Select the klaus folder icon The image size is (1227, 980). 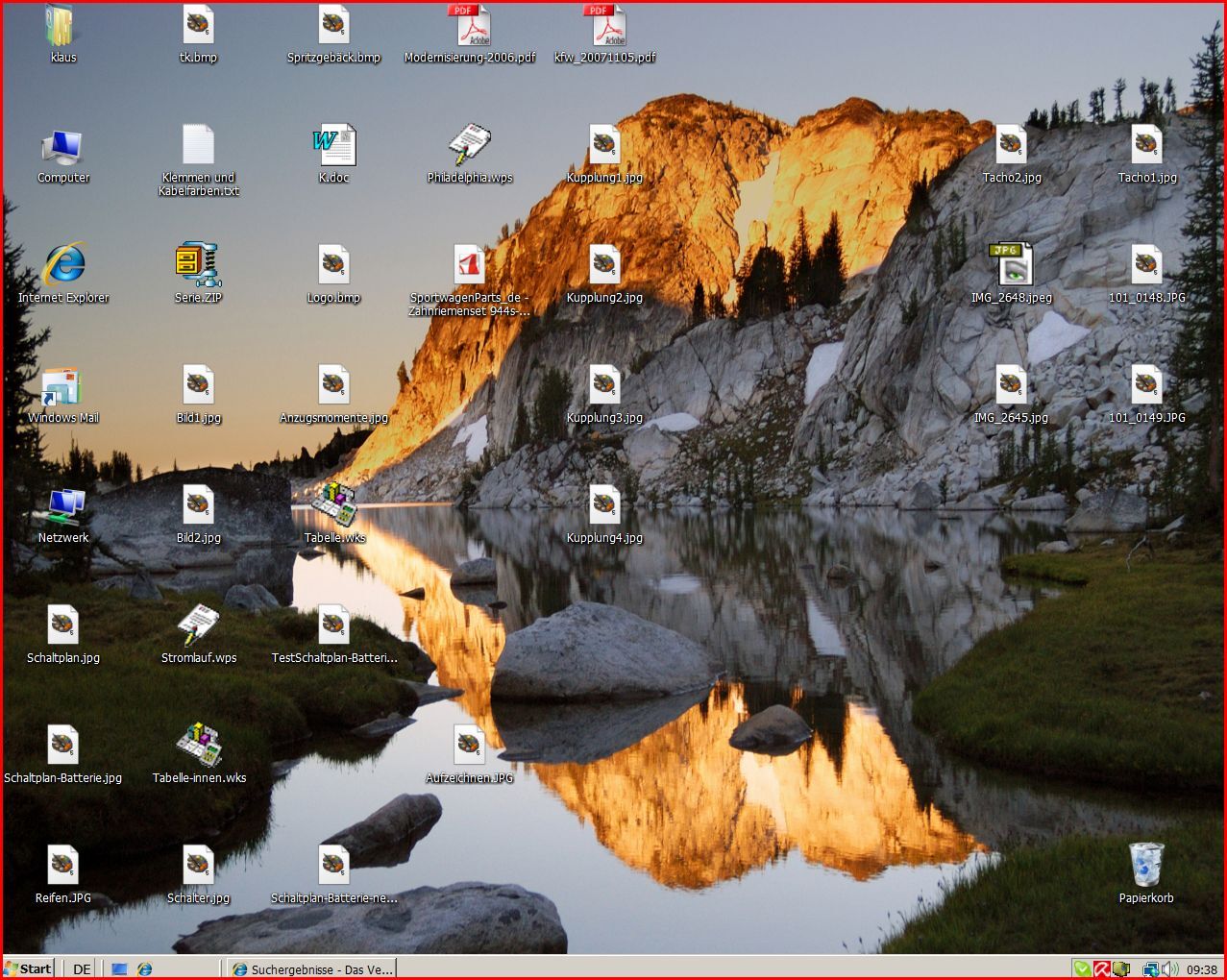63,26
